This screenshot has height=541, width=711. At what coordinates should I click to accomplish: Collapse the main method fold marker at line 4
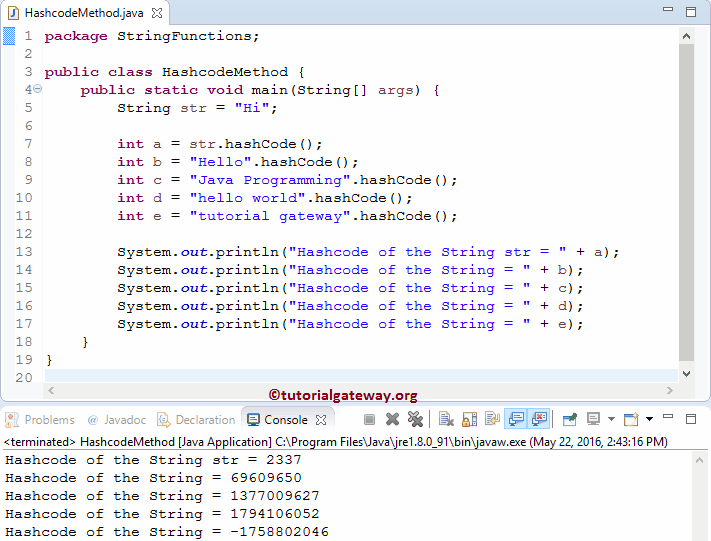pos(38,89)
